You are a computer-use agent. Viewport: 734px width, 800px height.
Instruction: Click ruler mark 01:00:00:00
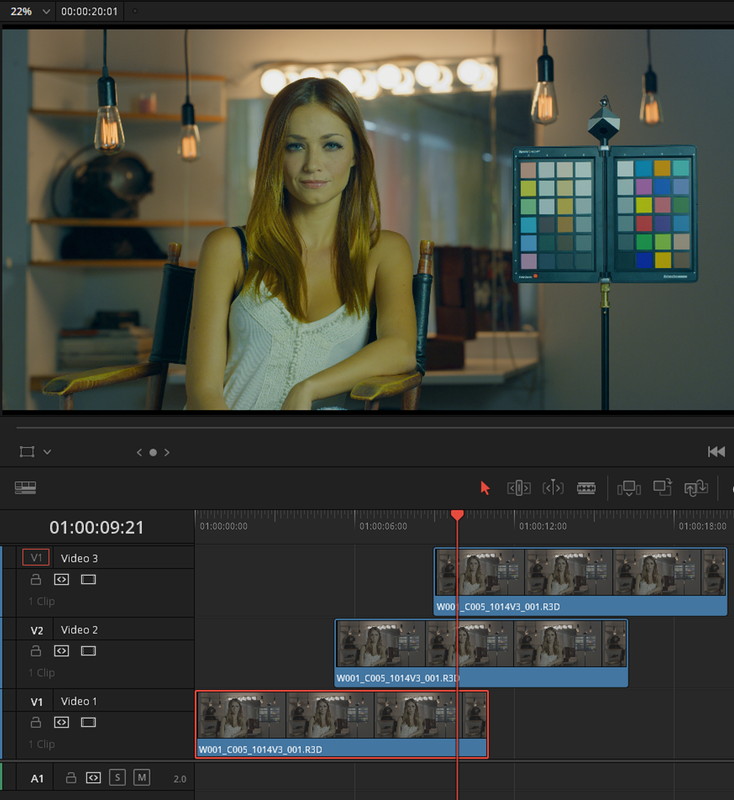(223, 526)
